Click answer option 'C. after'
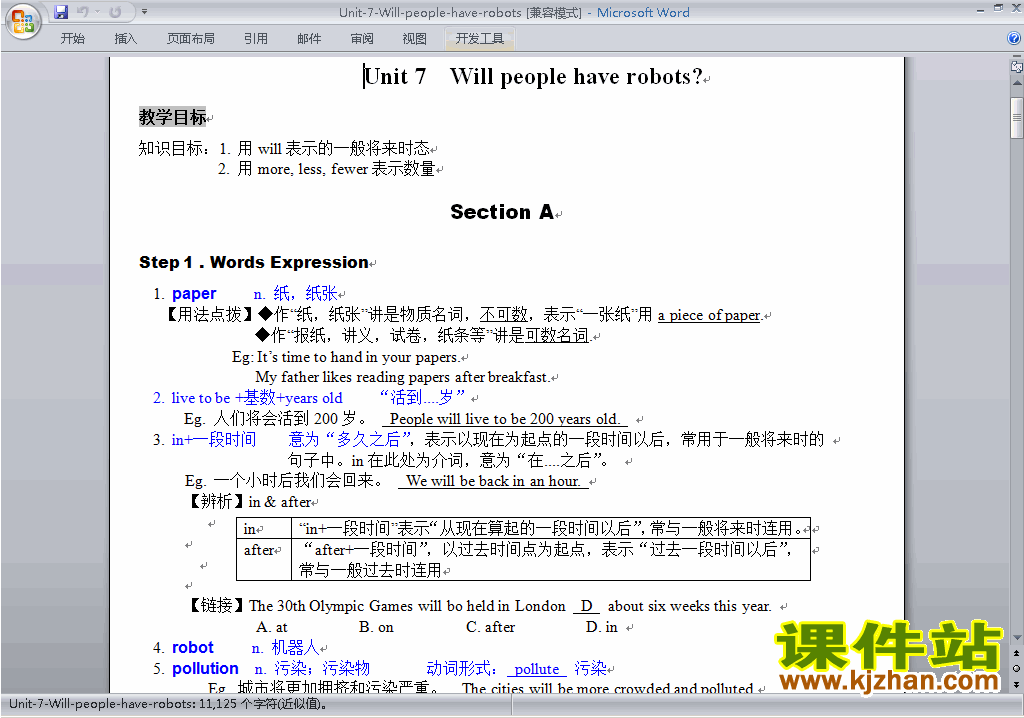1024x718 pixels. 490,627
